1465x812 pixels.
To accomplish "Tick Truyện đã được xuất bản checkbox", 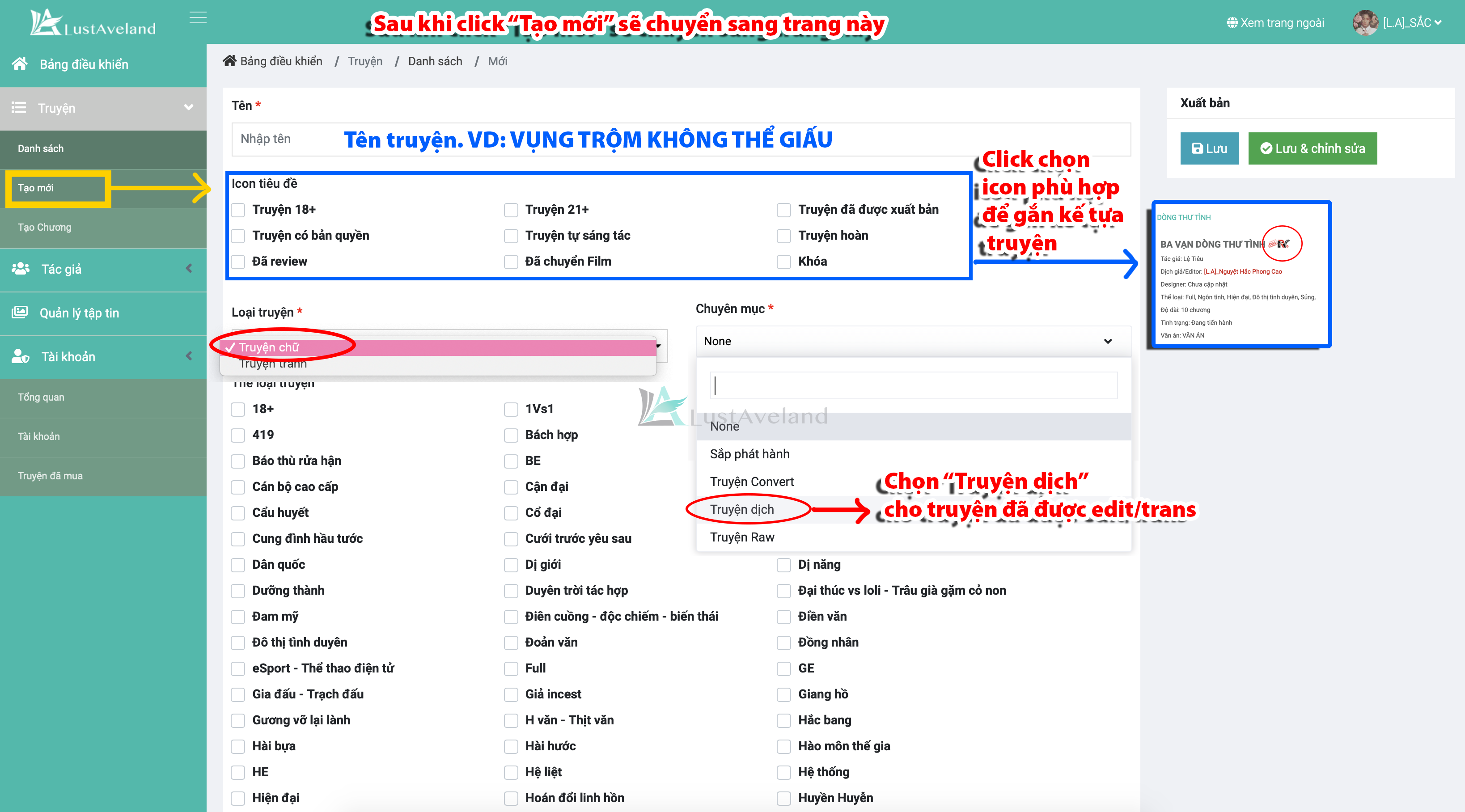I will pos(783,210).
